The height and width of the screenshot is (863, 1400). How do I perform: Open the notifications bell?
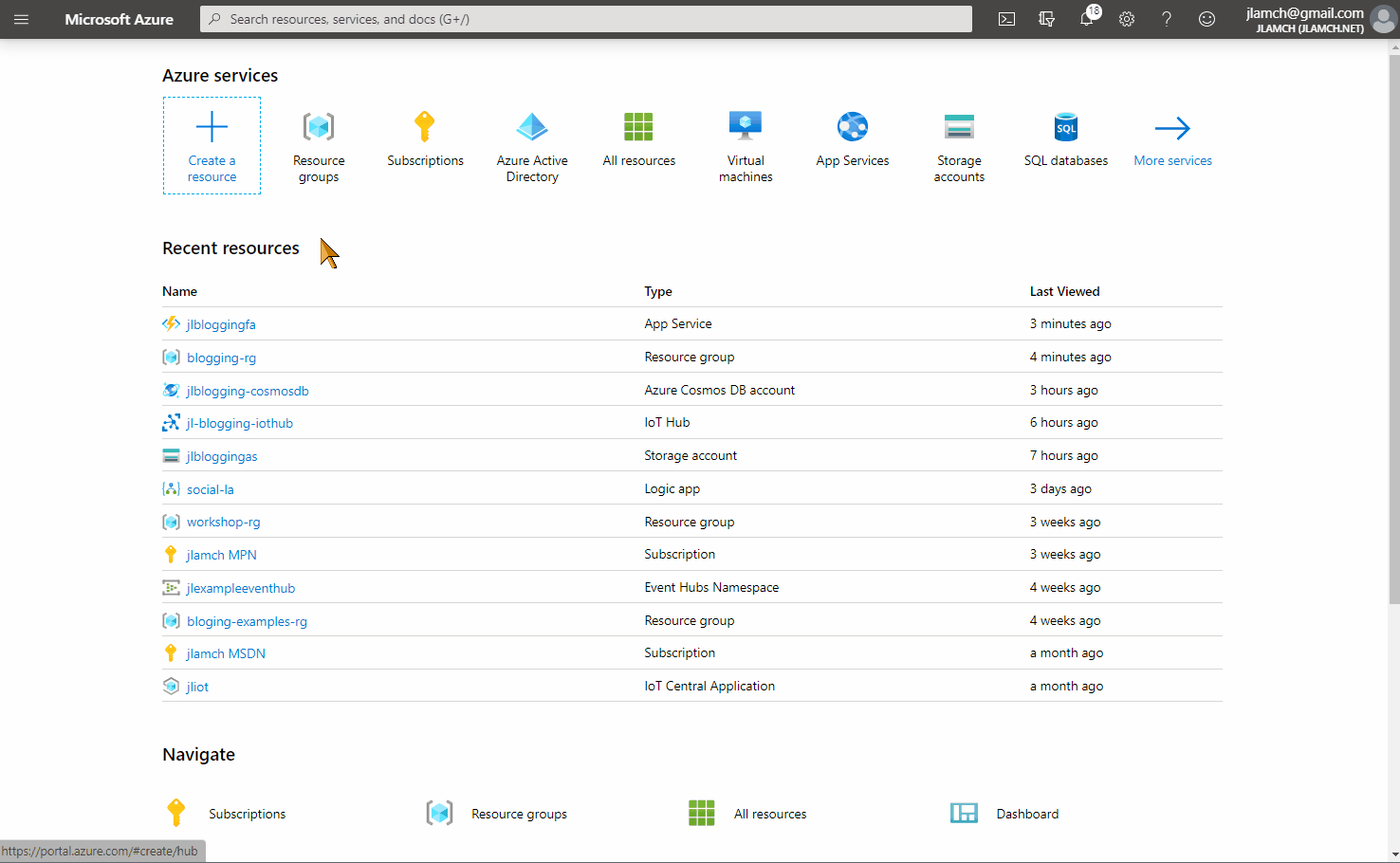click(x=1087, y=19)
